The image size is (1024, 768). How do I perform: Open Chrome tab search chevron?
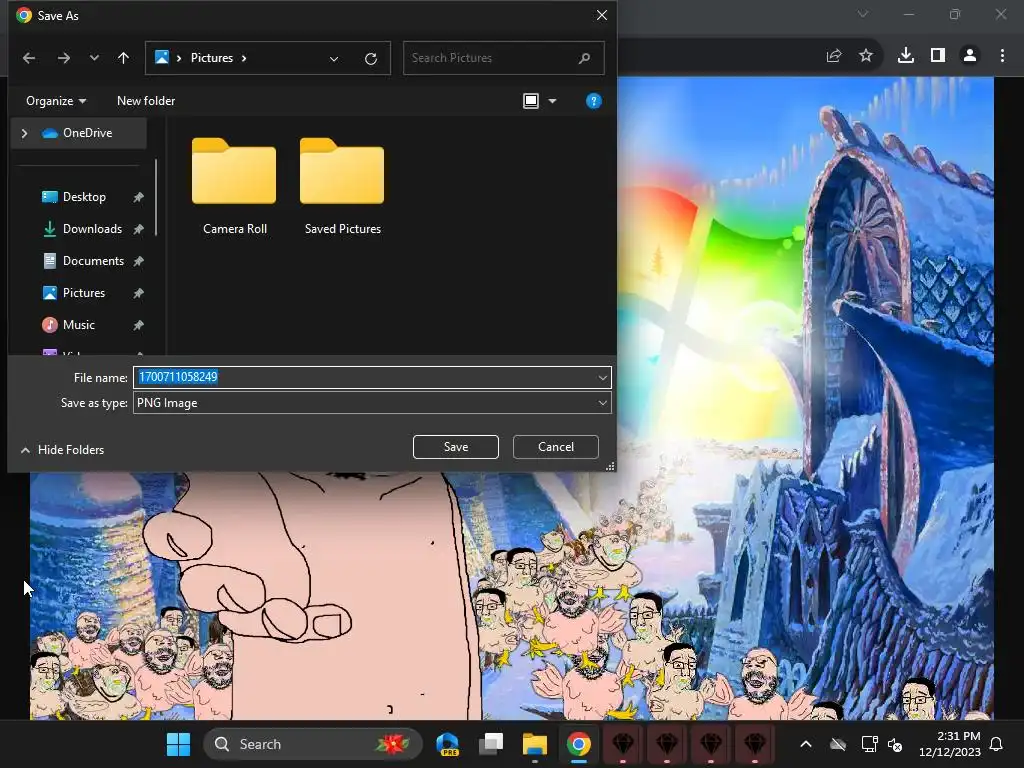[x=863, y=14]
